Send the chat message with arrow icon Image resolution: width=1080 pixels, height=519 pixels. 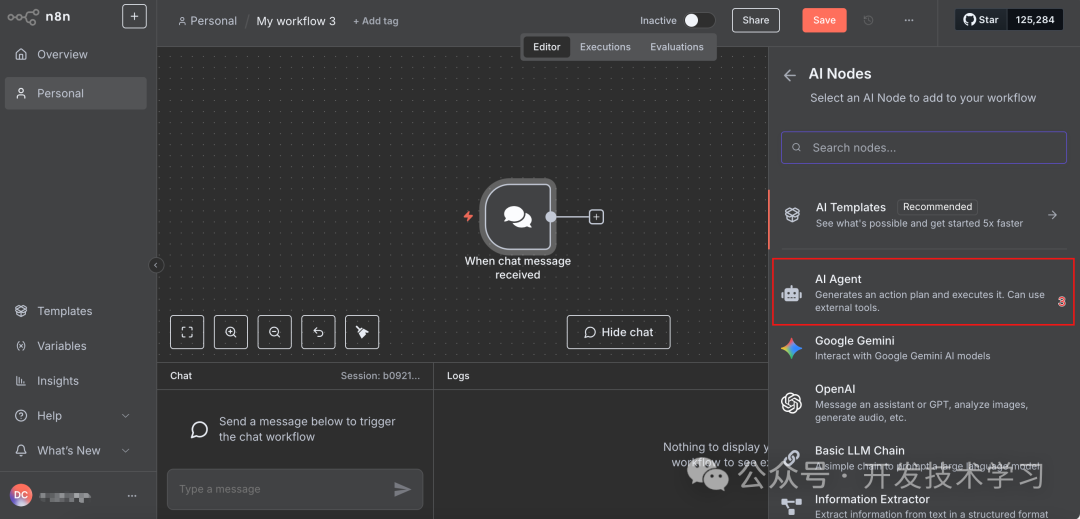pos(402,489)
